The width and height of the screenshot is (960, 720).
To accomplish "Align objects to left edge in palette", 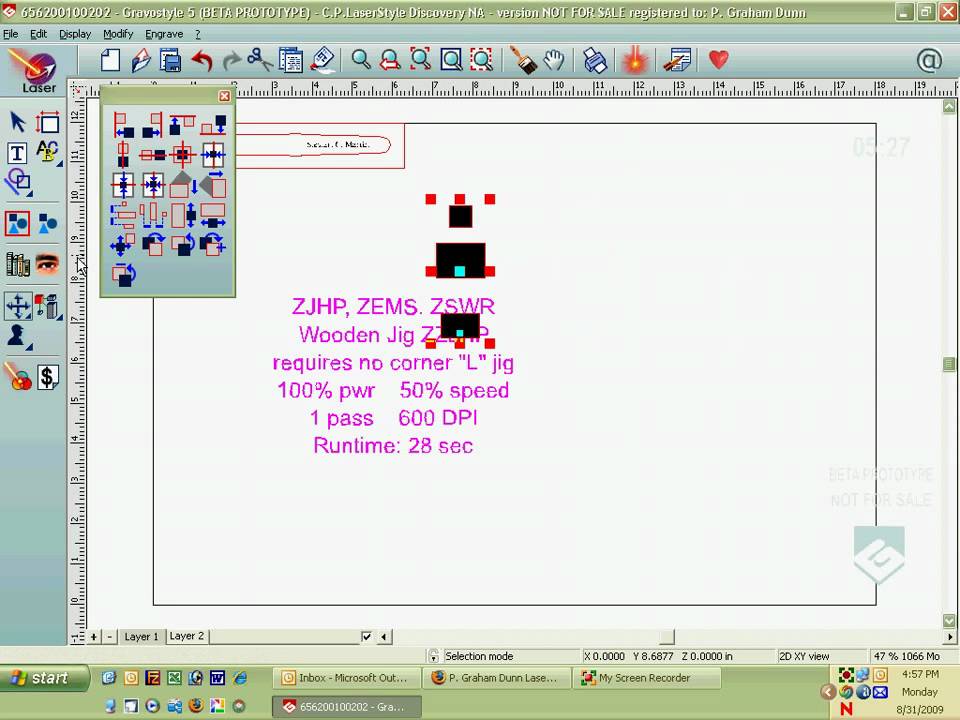I will point(124,125).
